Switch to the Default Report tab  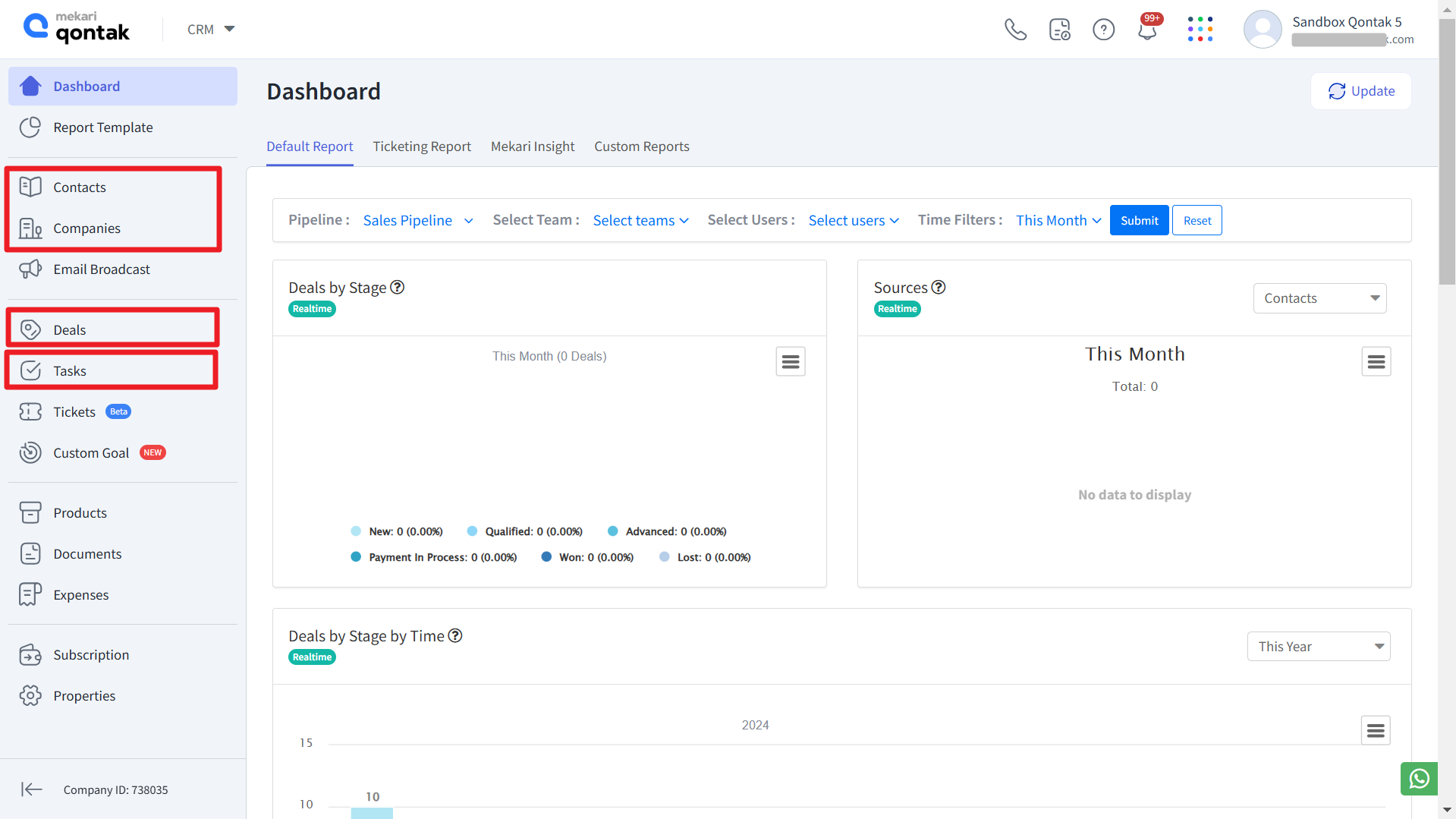pos(310,146)
